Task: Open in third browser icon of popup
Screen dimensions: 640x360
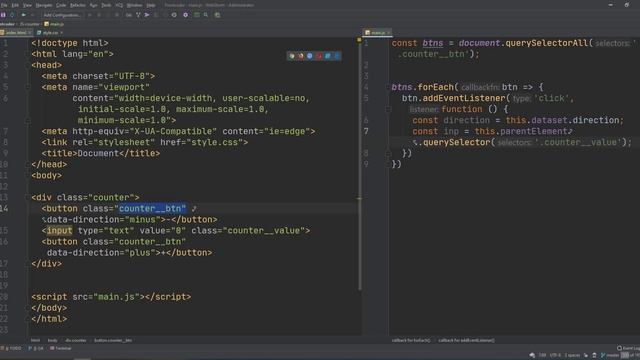Action: (309, 56)
